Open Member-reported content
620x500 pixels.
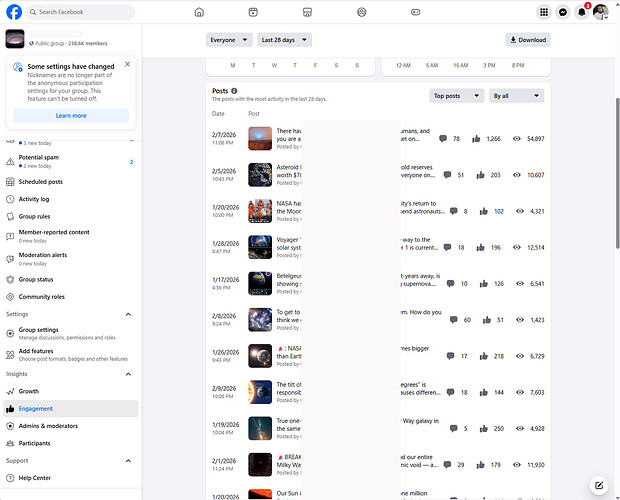pos(71,236)
